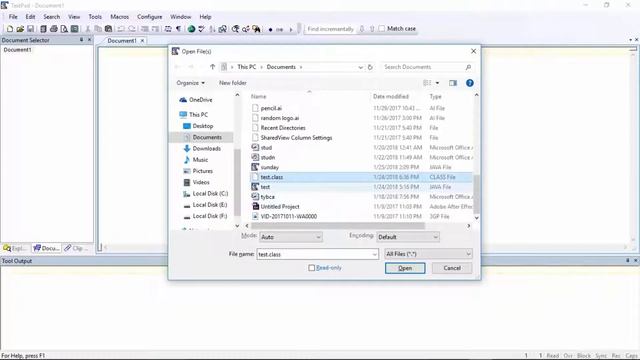Screen dimensions: 640x360
Task: Pin the Tool Output panel
Action: pyautogui.click(x=628, y=260)
